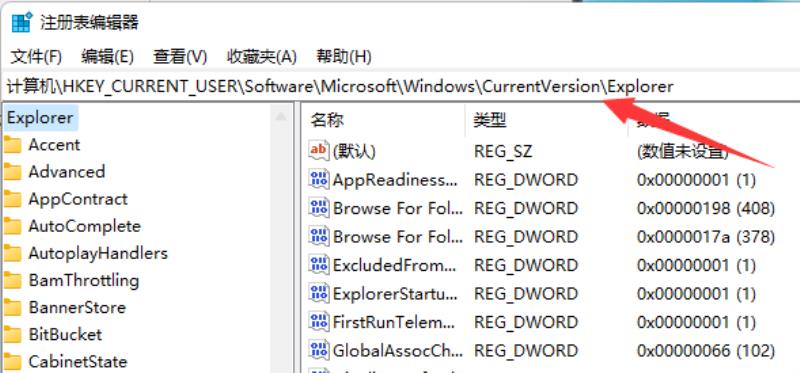Click the AppReadiness DWORD value icon
Image resolution: width=800 pixels, height=373 pixels.
pyautogui.click(x=319, y=180)
